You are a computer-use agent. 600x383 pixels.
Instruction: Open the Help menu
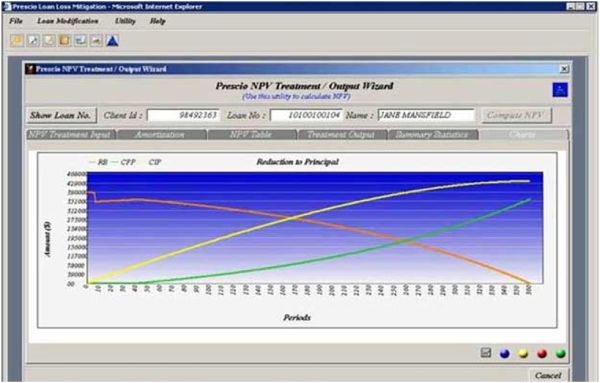click(158, 21)
